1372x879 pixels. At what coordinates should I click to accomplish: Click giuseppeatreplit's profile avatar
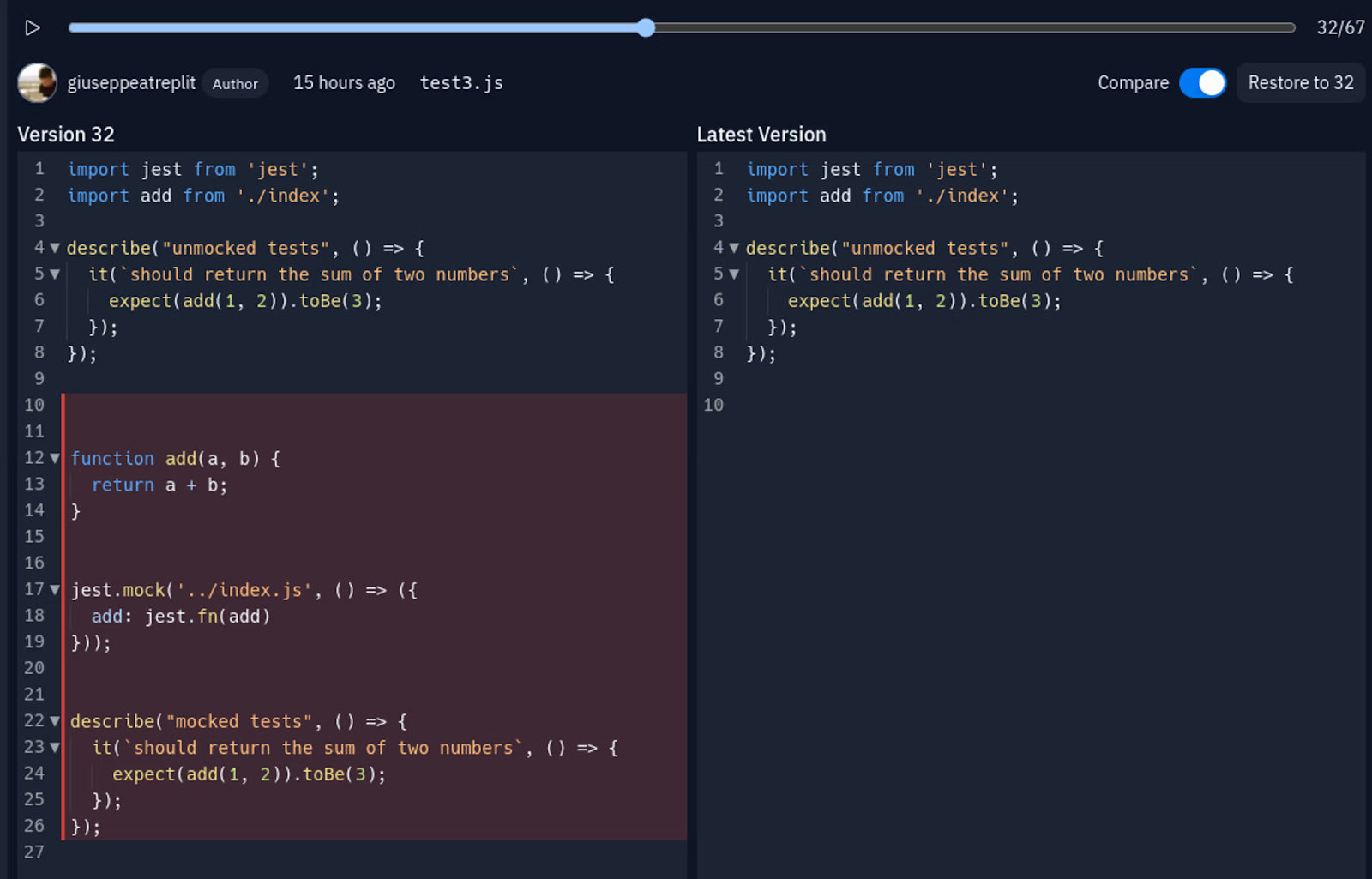(36, 82)
